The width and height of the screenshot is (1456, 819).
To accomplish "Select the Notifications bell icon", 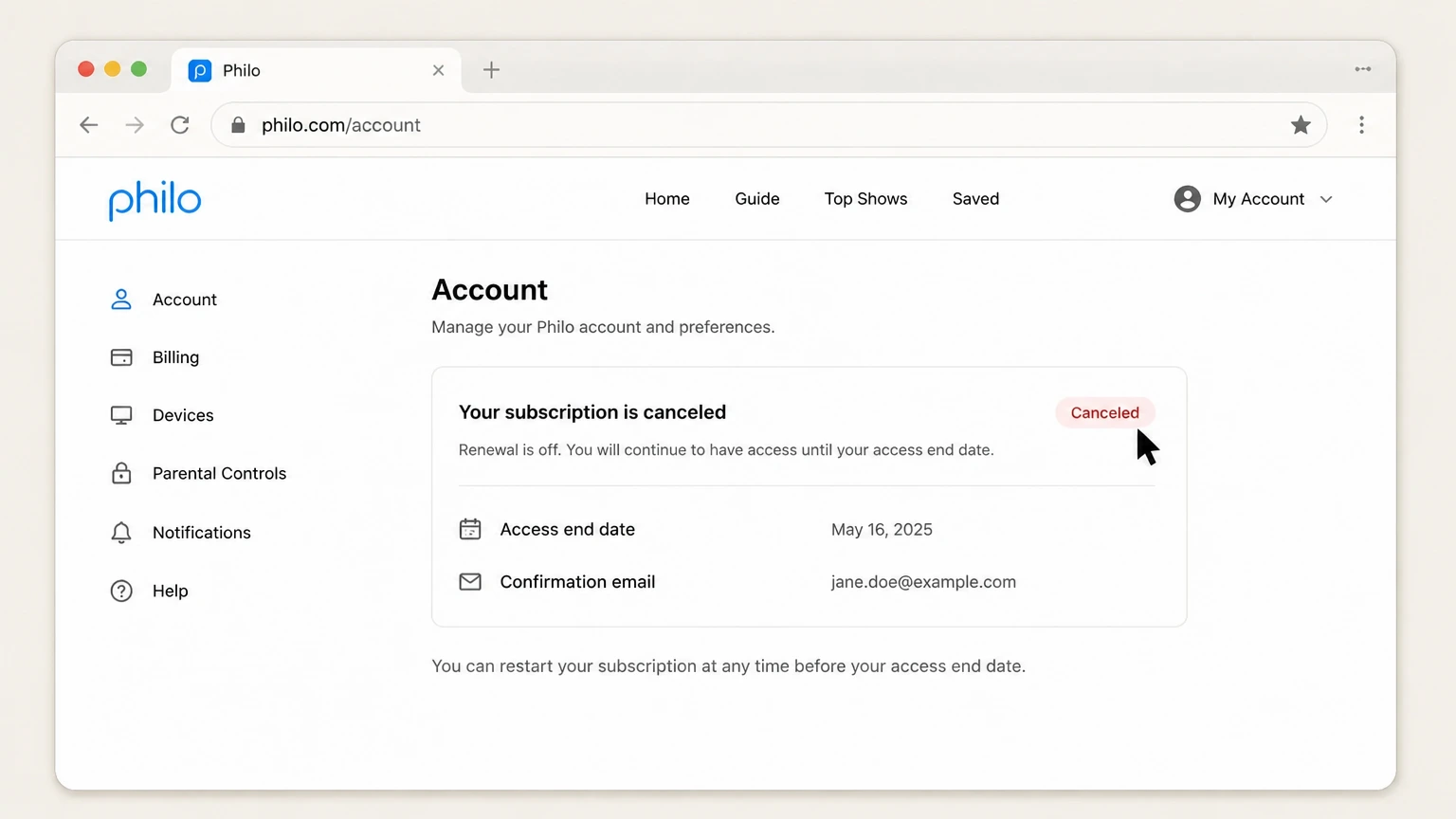I will [121, 533].
